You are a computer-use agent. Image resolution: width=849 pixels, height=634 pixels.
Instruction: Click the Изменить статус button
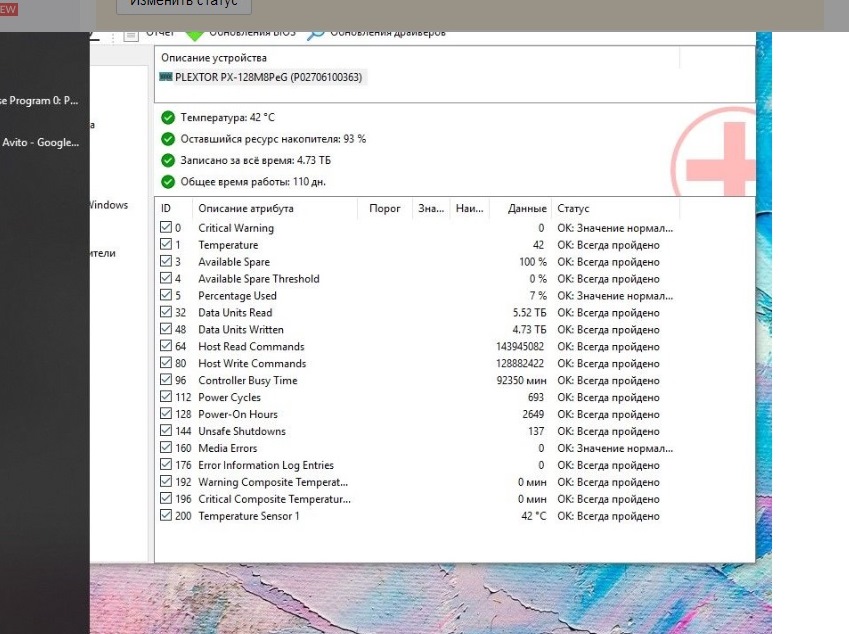click(x=184, y=4)
